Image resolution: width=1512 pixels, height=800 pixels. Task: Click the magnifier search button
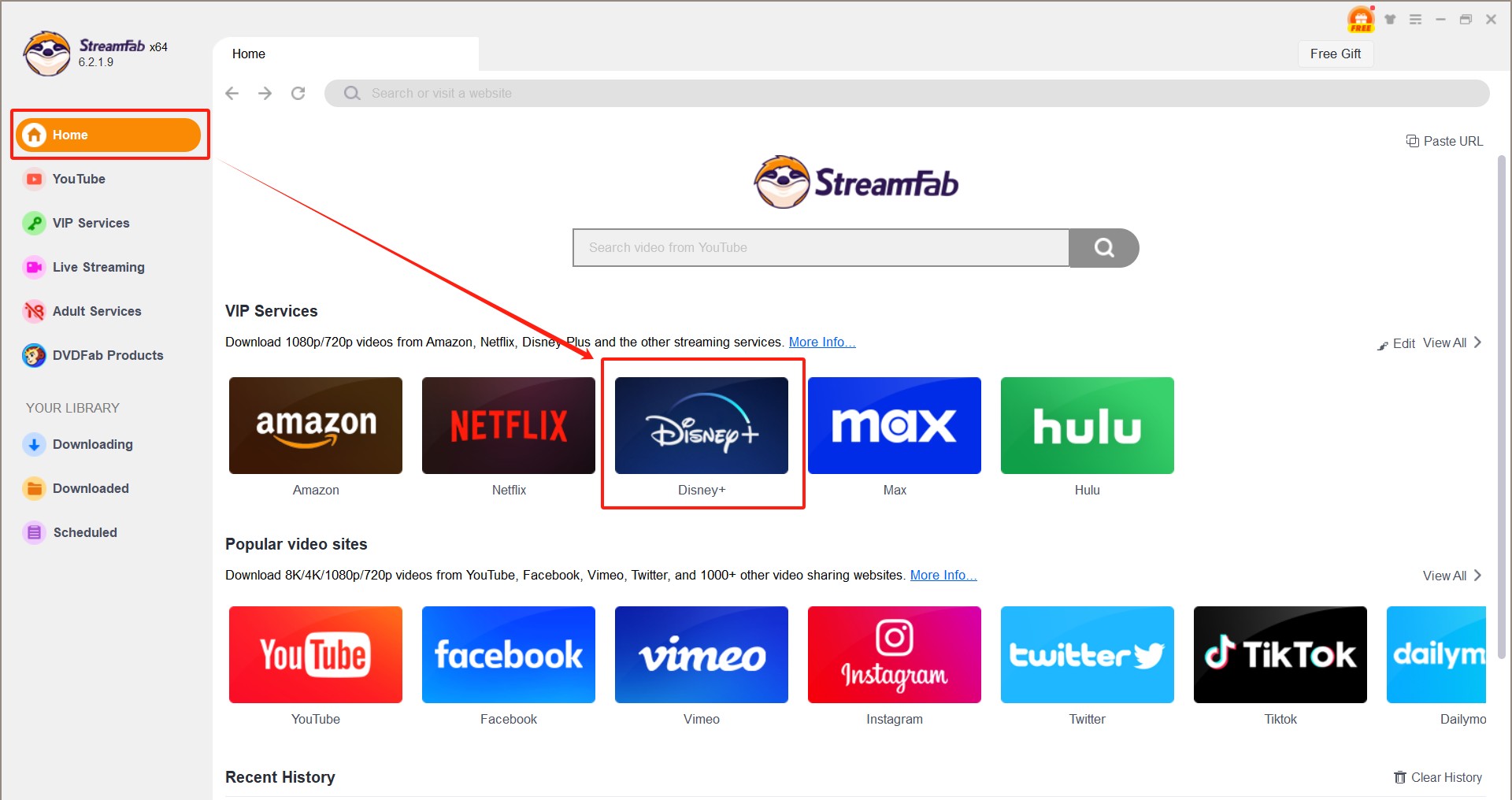point(1104,247)
